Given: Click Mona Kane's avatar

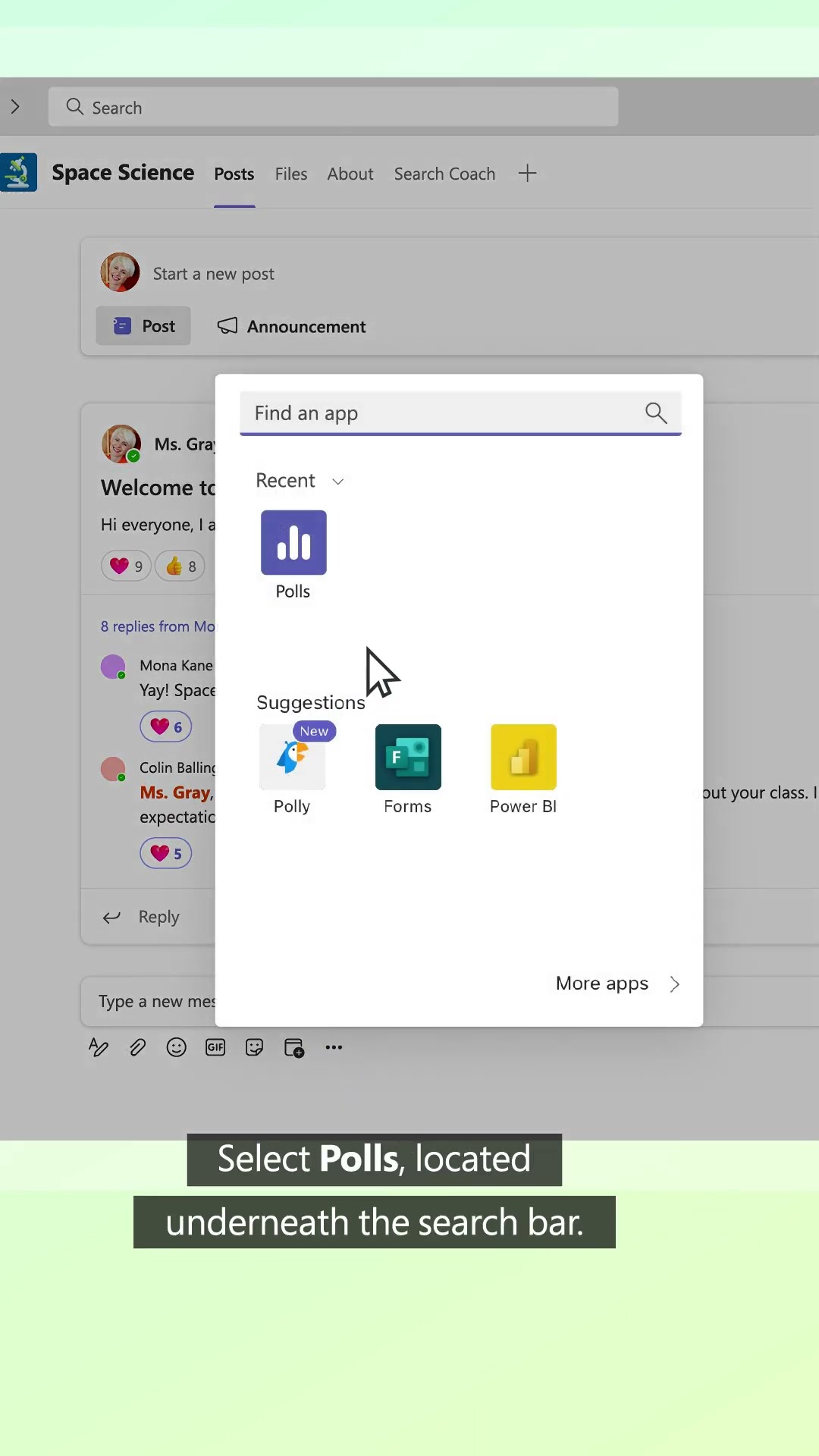Looking at the screenshot, I should (x=113, y=667).
